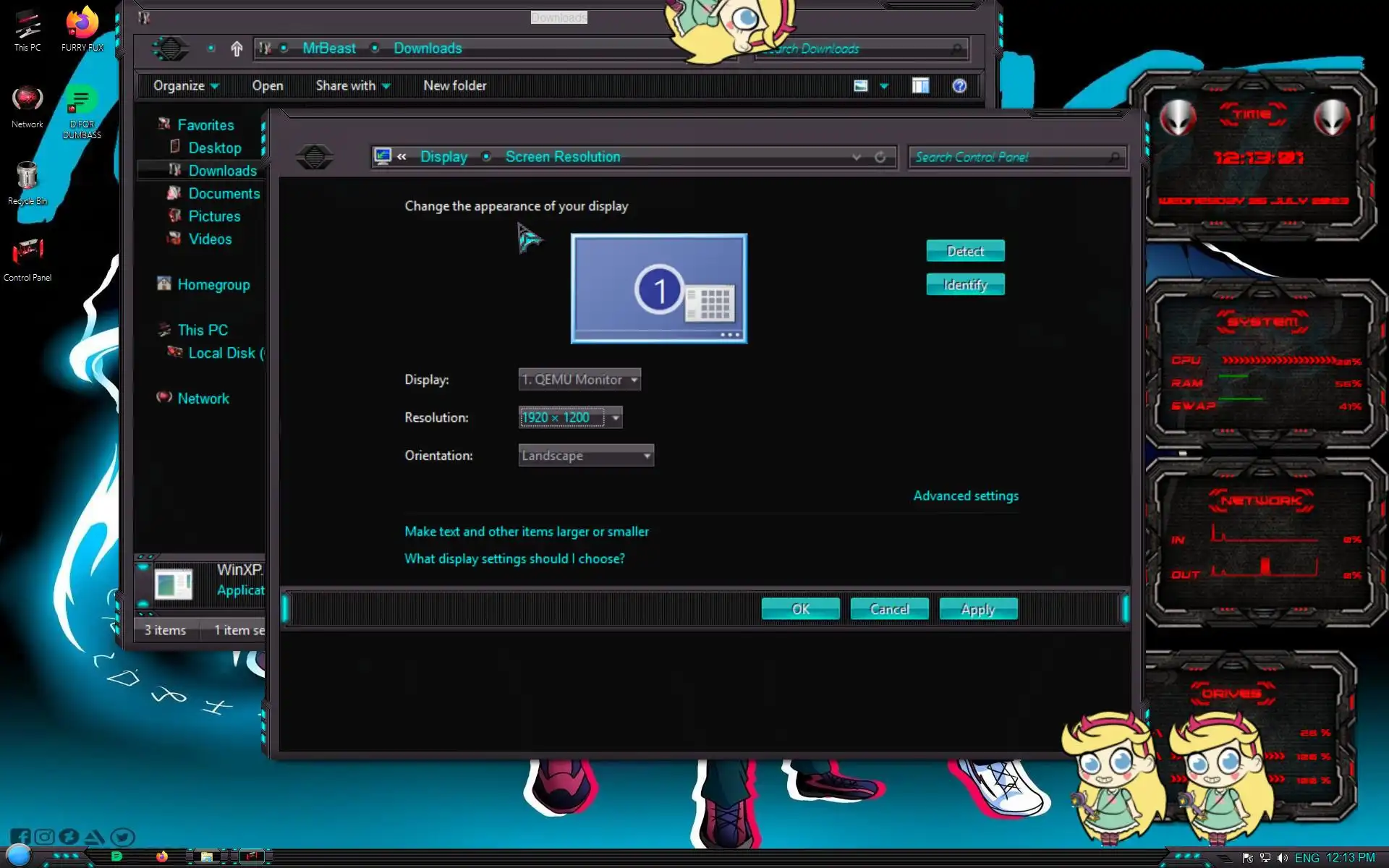Click the Apply button
Viewport: 1389px width, 868px height.
(978, 609)
